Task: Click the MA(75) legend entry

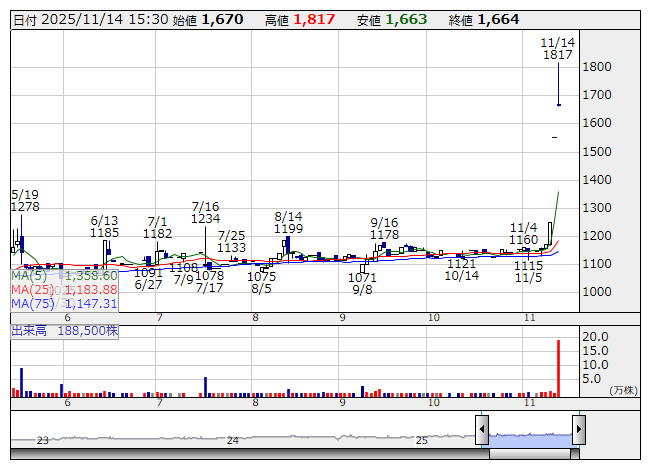Action: (x=65, y=303)
